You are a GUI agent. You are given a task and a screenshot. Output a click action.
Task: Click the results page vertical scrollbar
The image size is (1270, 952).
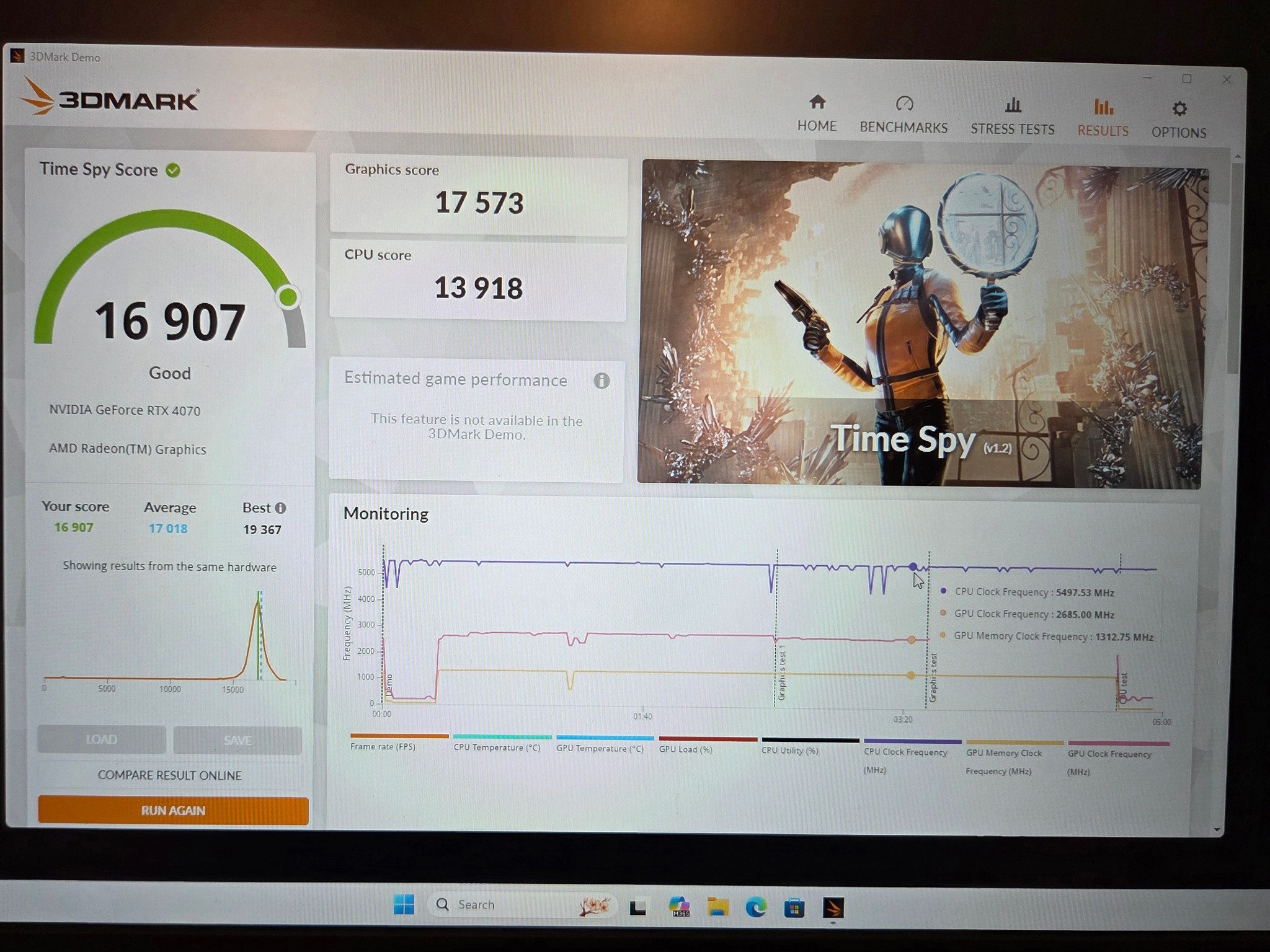coord(1233,268)
